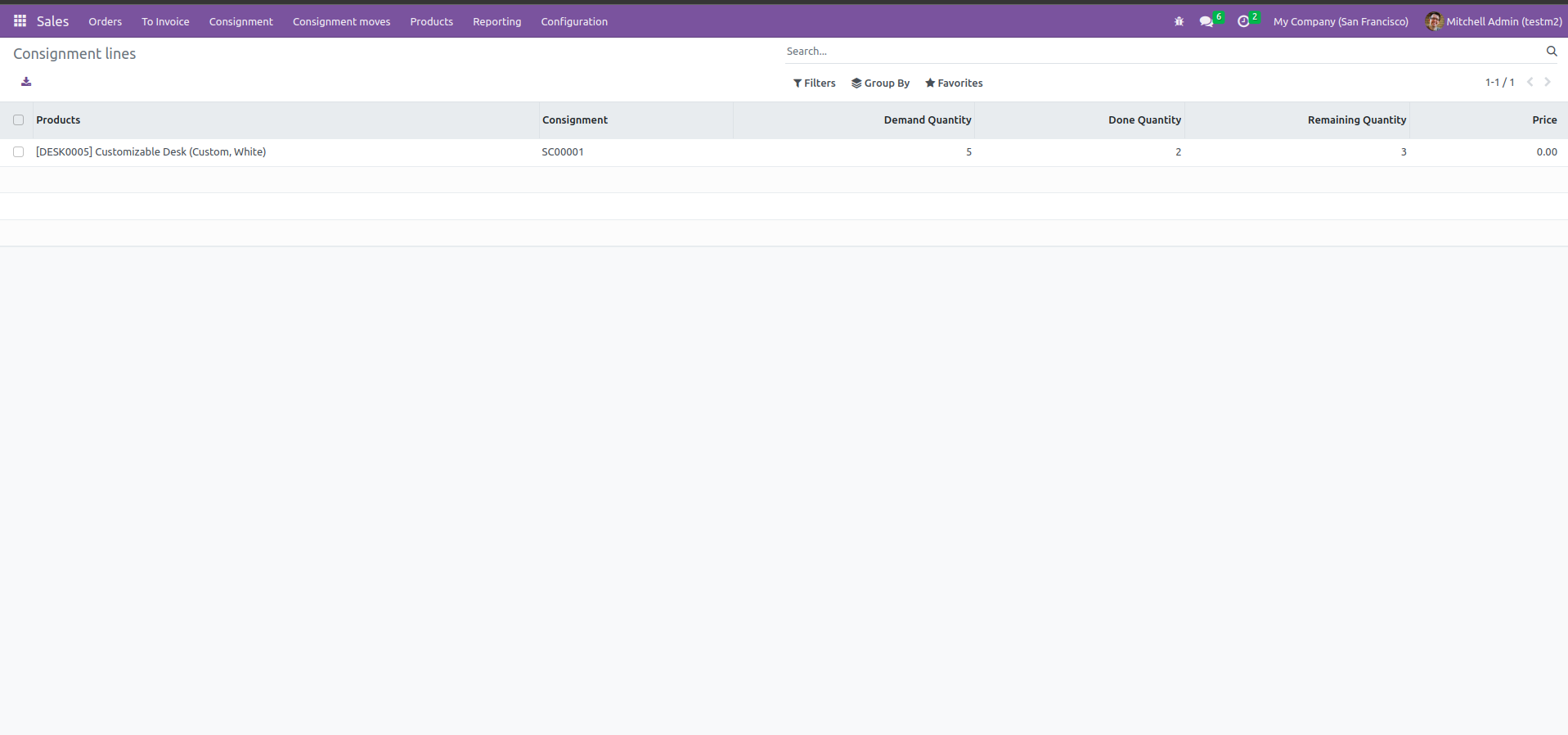Open the Filters dropdown
This screenshot has height=735, width=1568.
click(x=815, y=83)
